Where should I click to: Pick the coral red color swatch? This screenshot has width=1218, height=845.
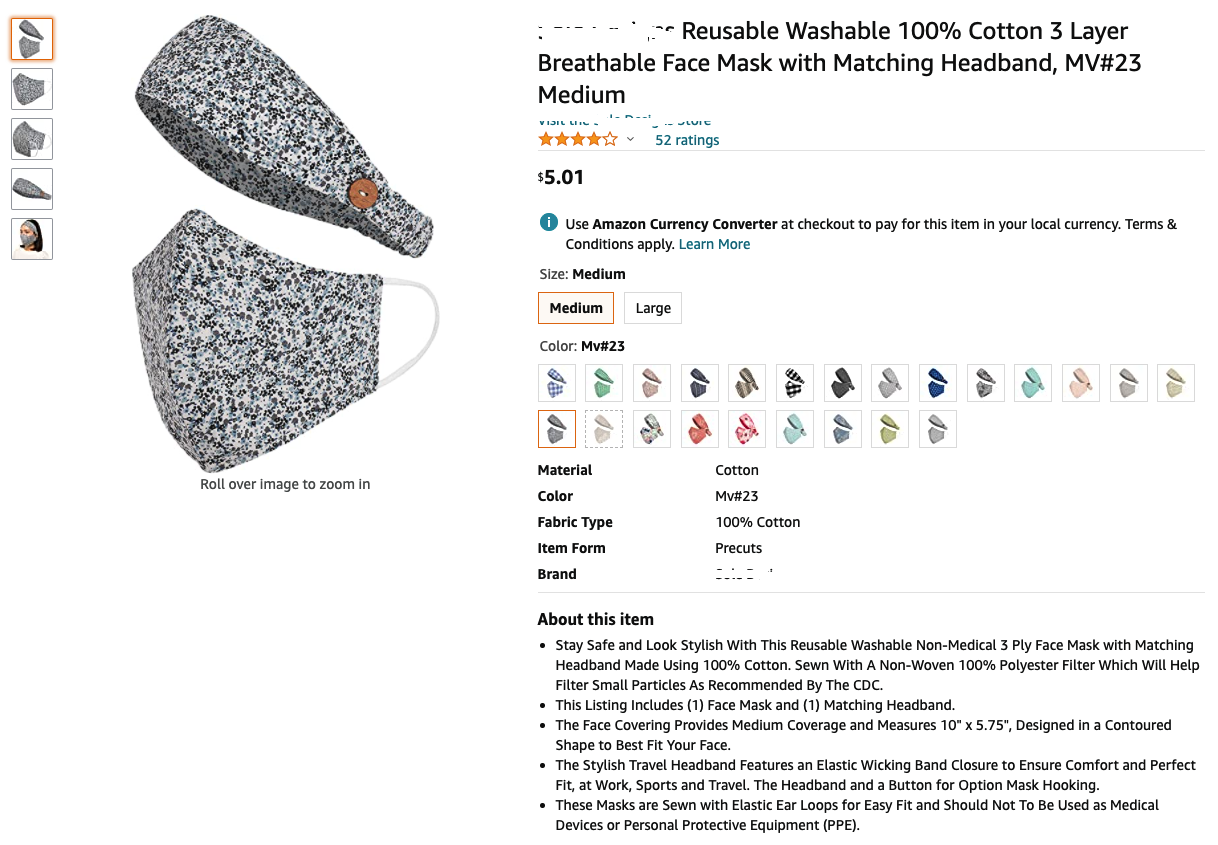pos(700,429)
